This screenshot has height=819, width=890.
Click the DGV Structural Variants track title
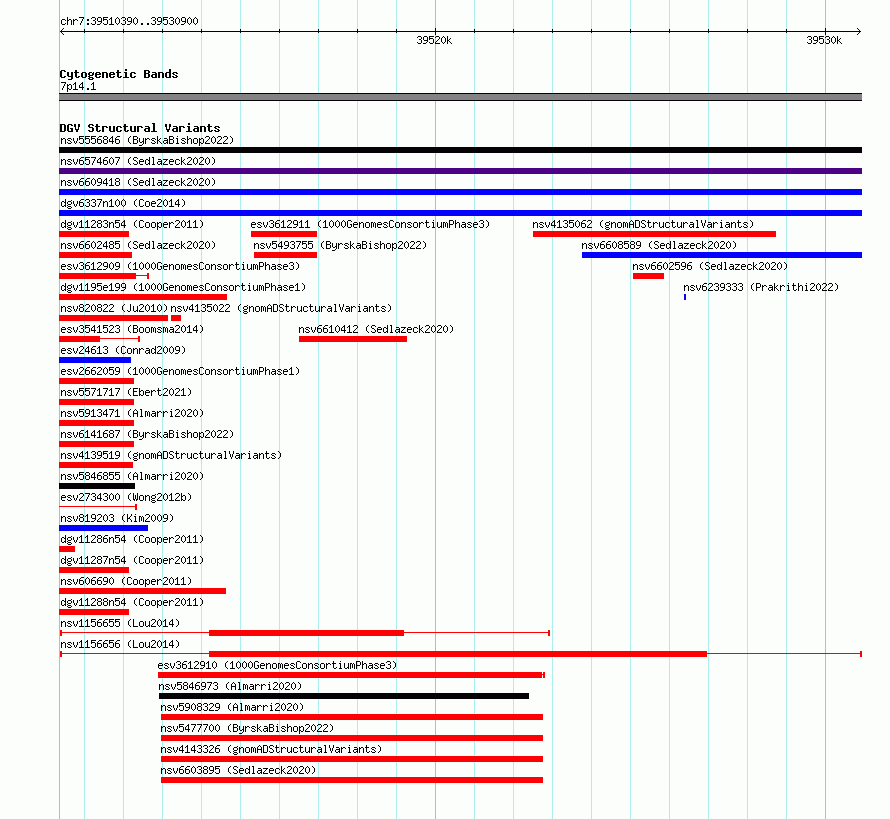coord(140,128)
